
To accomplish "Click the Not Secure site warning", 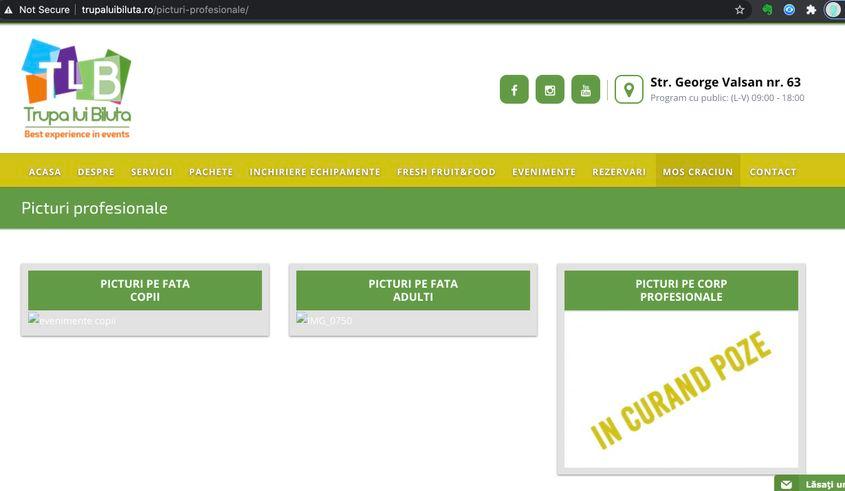I will pyautogui.click(x=39, y=10).
